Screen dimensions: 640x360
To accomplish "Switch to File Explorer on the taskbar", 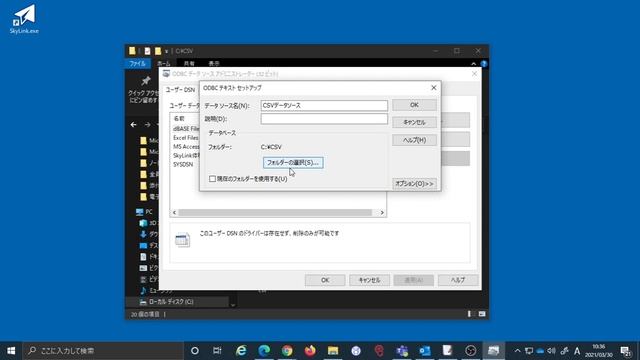I will (333, 351).
